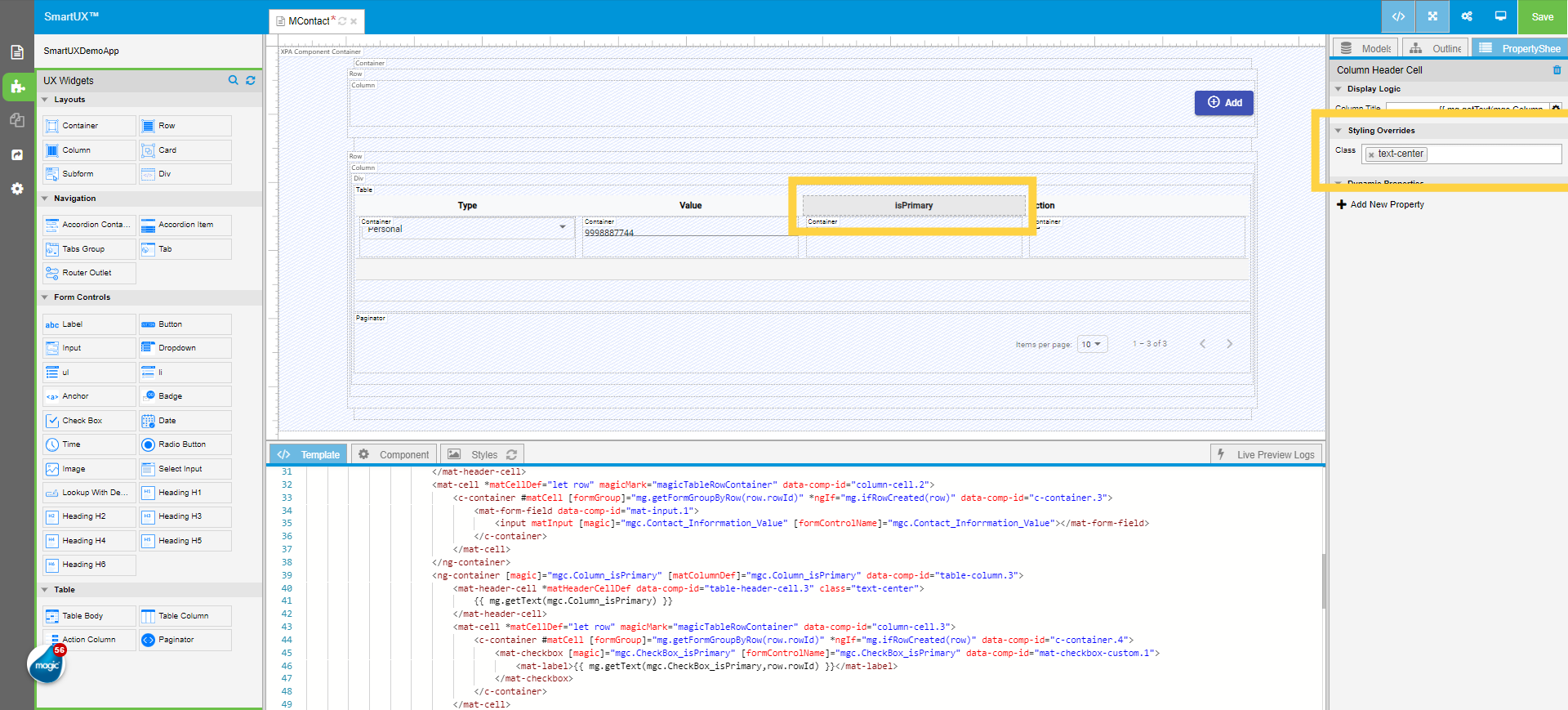Click the Add button on canvas
Image resolution: width=1568 pixels, height=710 pixels.
(1223, 102)
